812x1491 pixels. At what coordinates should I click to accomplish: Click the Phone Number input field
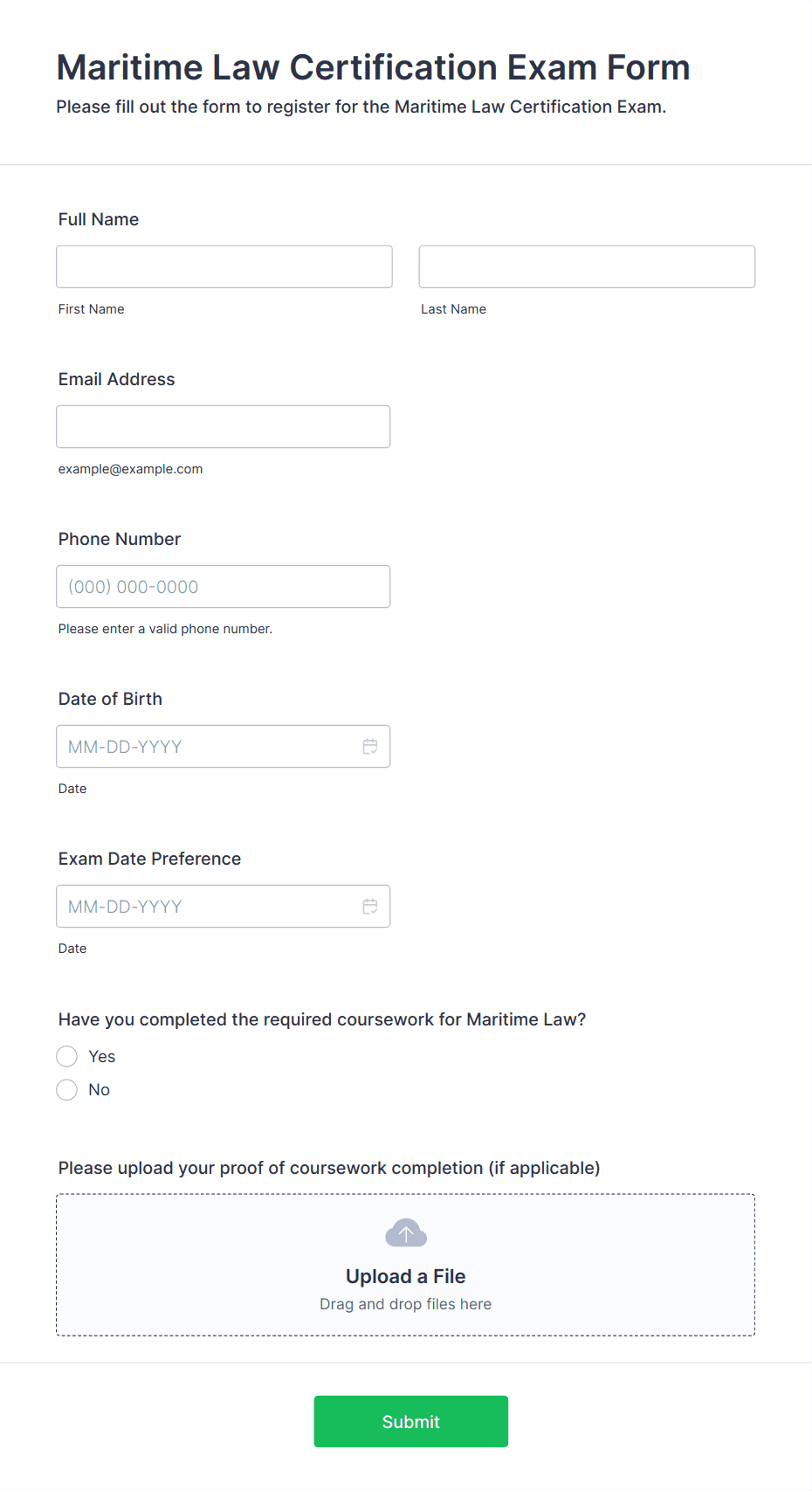pyautogui.click(x=224, y=586)
